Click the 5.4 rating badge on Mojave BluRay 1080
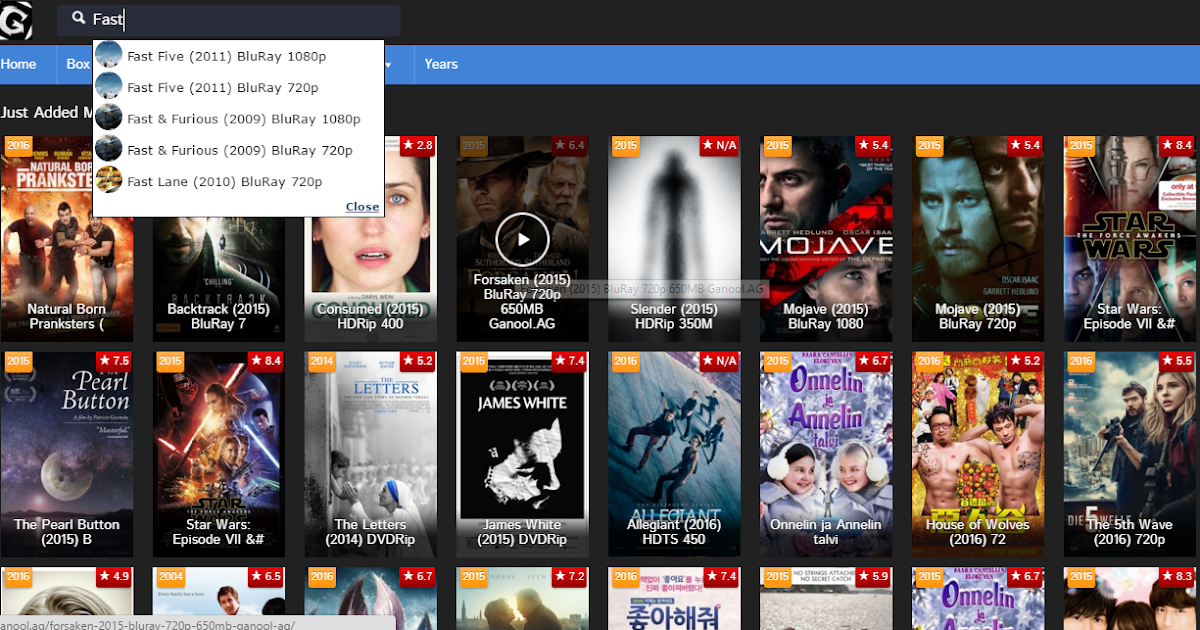This screenshot has height=630, width=1200. (873, 146)
